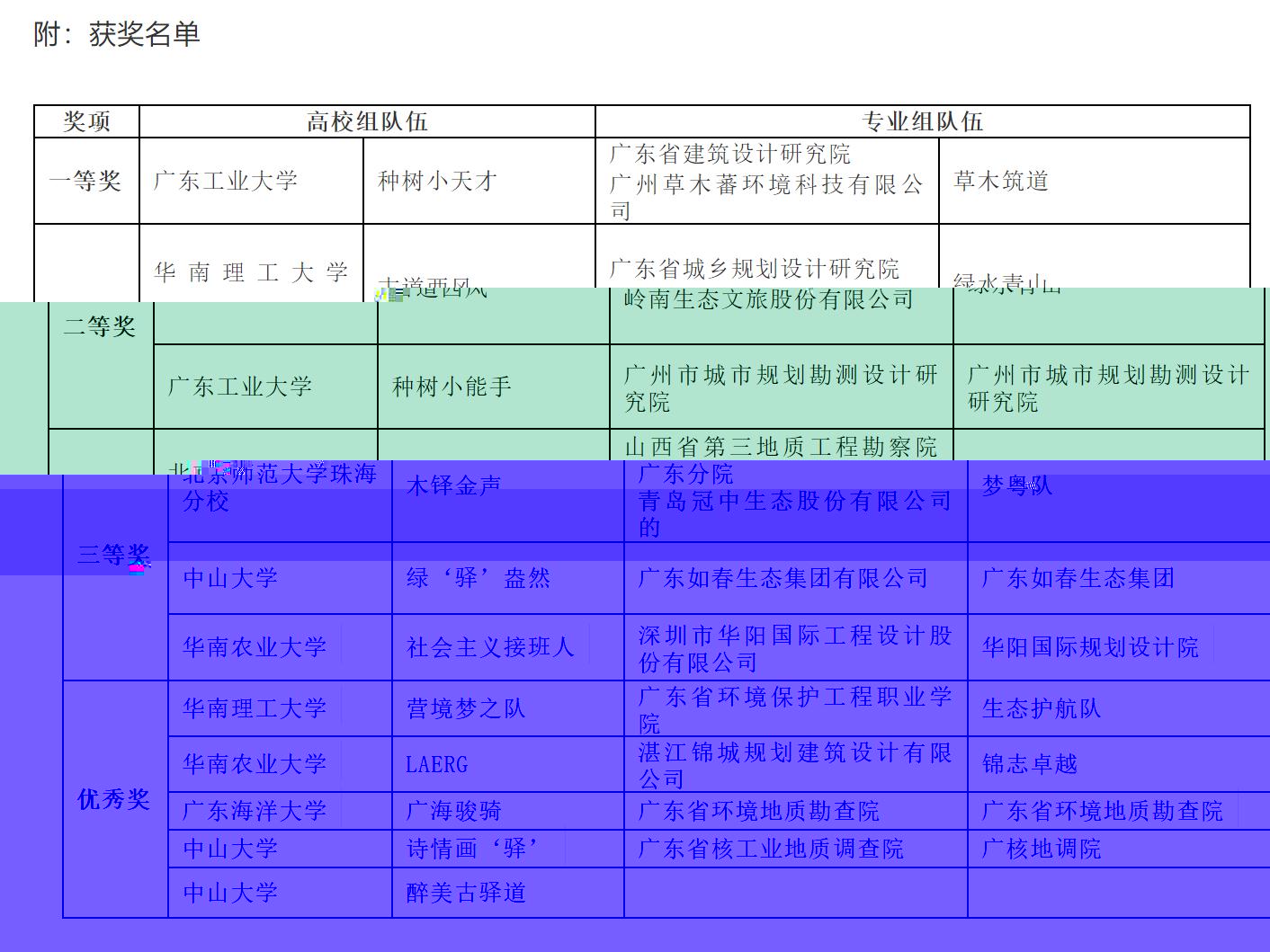Select the team name 营境梦之队
This screenshot has width=1270, height=952.
pyautogui.click(x=466, y=708)
